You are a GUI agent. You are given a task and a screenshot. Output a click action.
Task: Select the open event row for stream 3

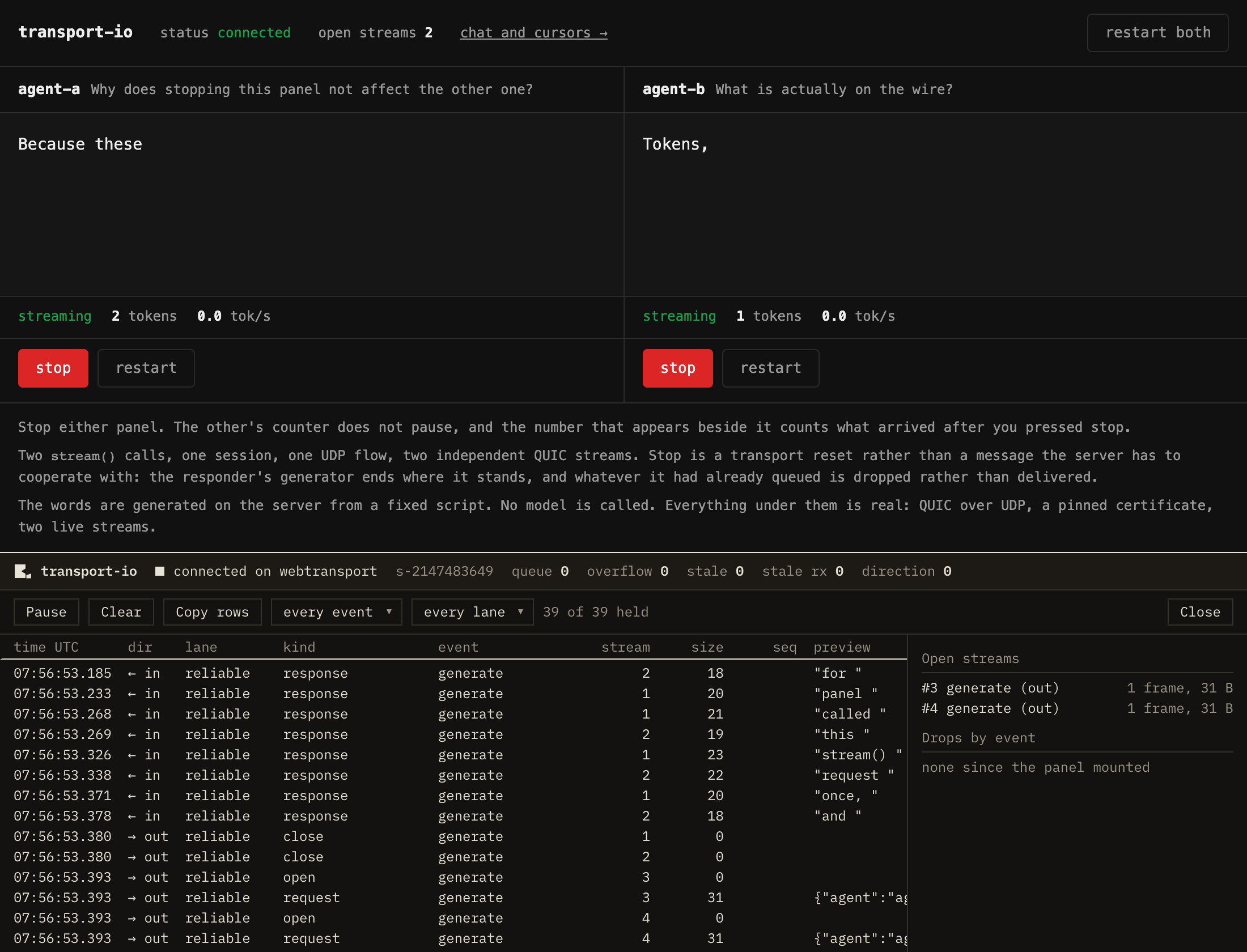453,877
